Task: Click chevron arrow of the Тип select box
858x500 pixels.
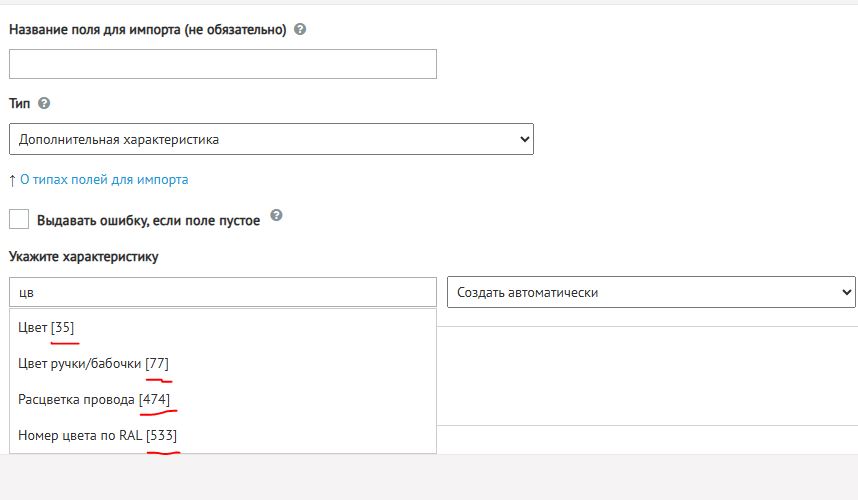Action: (524, 139)
